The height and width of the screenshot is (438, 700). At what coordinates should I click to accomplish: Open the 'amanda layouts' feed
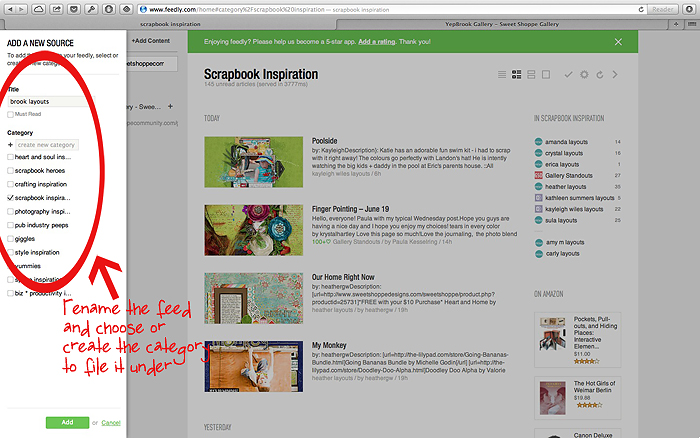pyautogui.click(x=566, y=142)
